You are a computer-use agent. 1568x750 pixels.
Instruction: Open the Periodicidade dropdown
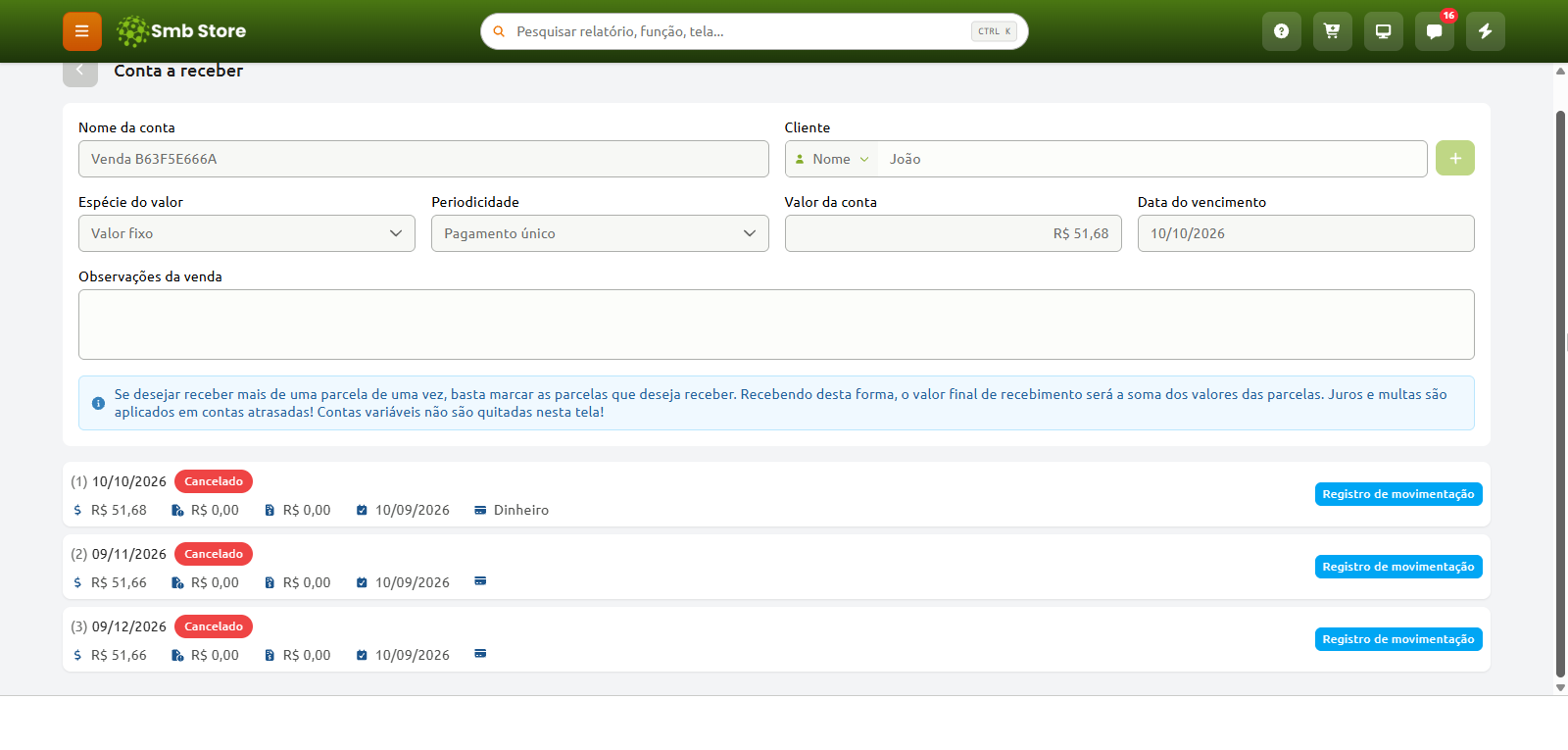coord(600,233)
